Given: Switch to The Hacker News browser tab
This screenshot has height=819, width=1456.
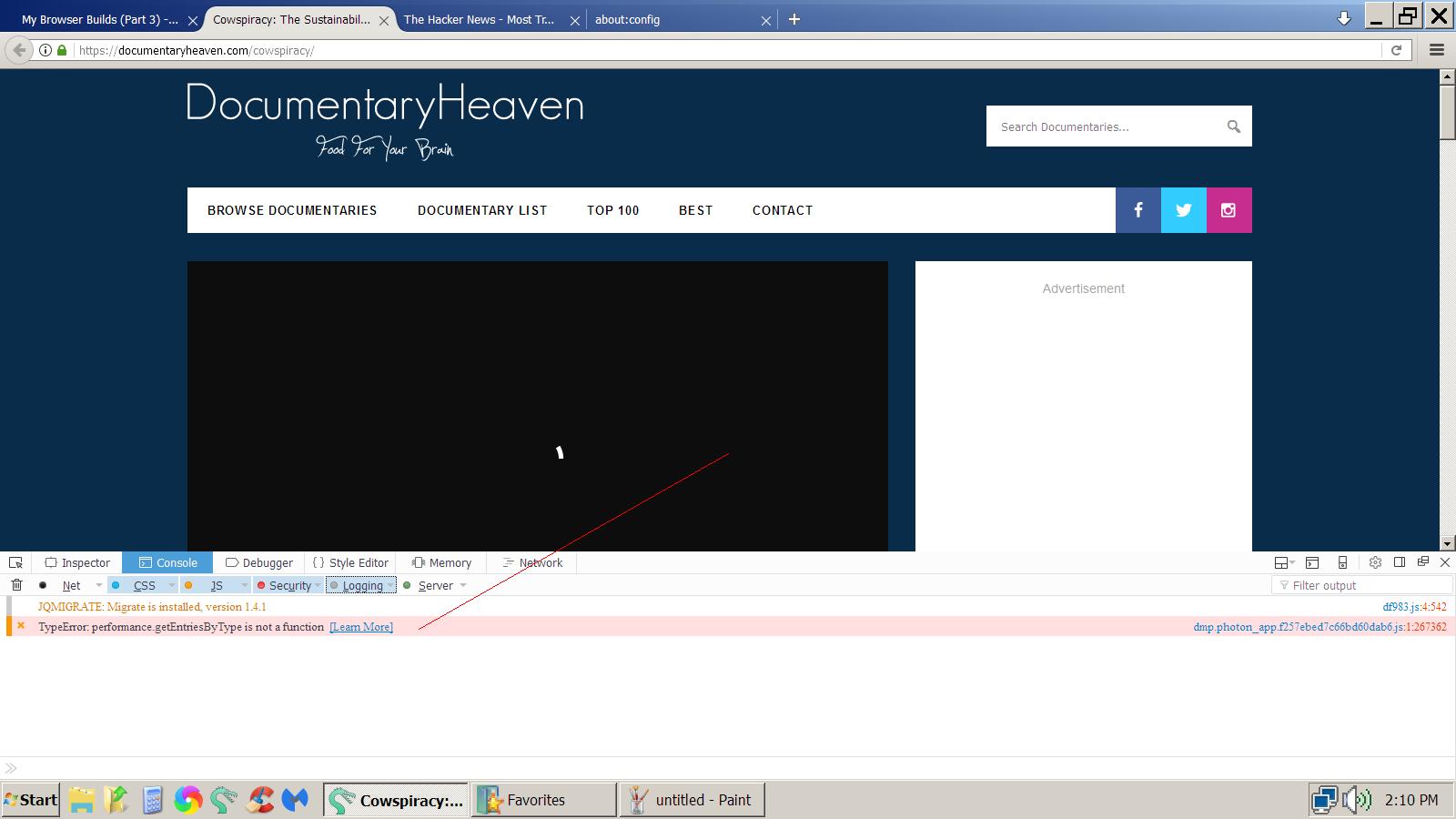Looking at the screenshot, I should (x=491, y=19).
